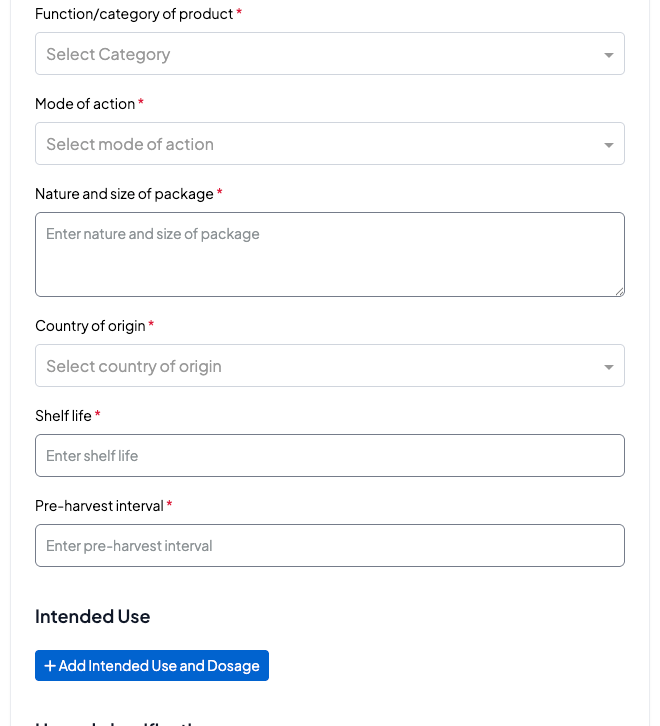
Task: Click the Pre-harvest interval label
Action: 99,506
